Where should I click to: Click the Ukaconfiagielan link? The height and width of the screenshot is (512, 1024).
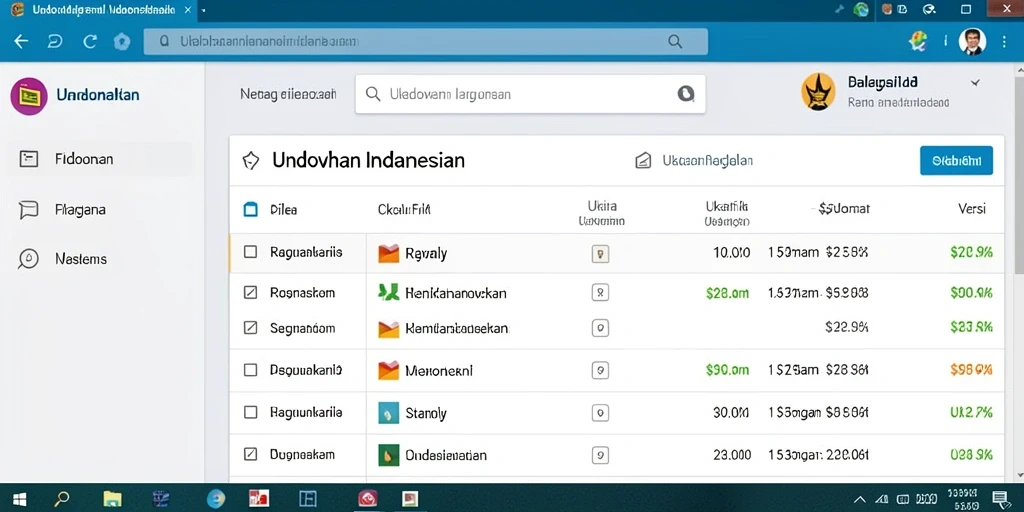(708, 161)
